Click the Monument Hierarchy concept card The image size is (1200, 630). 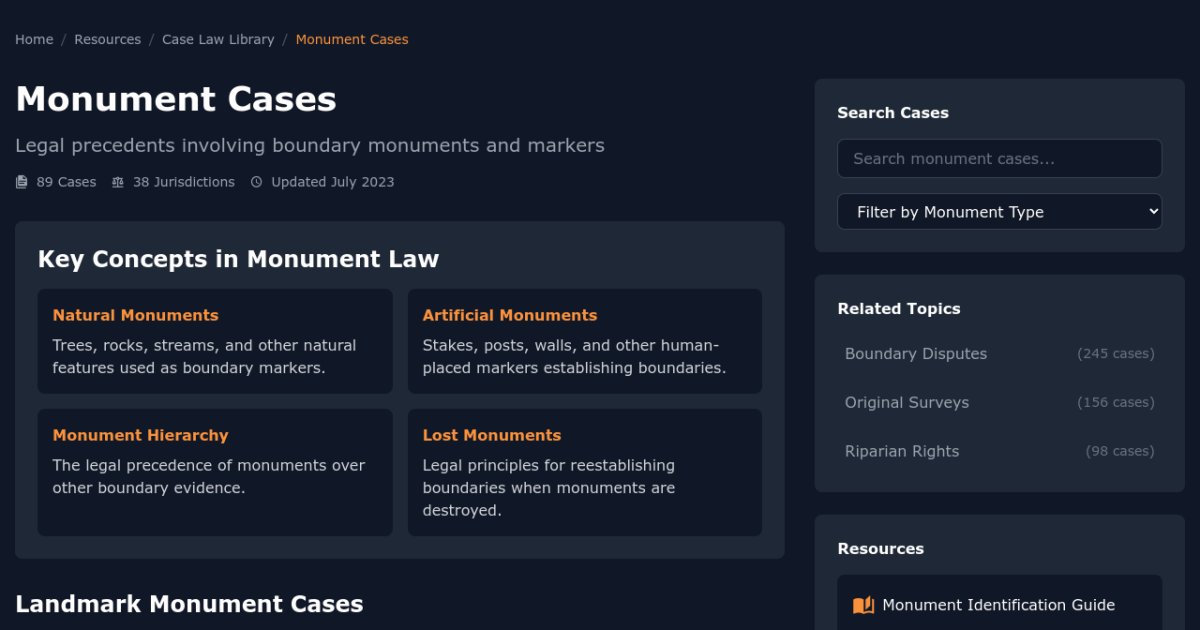215,472
